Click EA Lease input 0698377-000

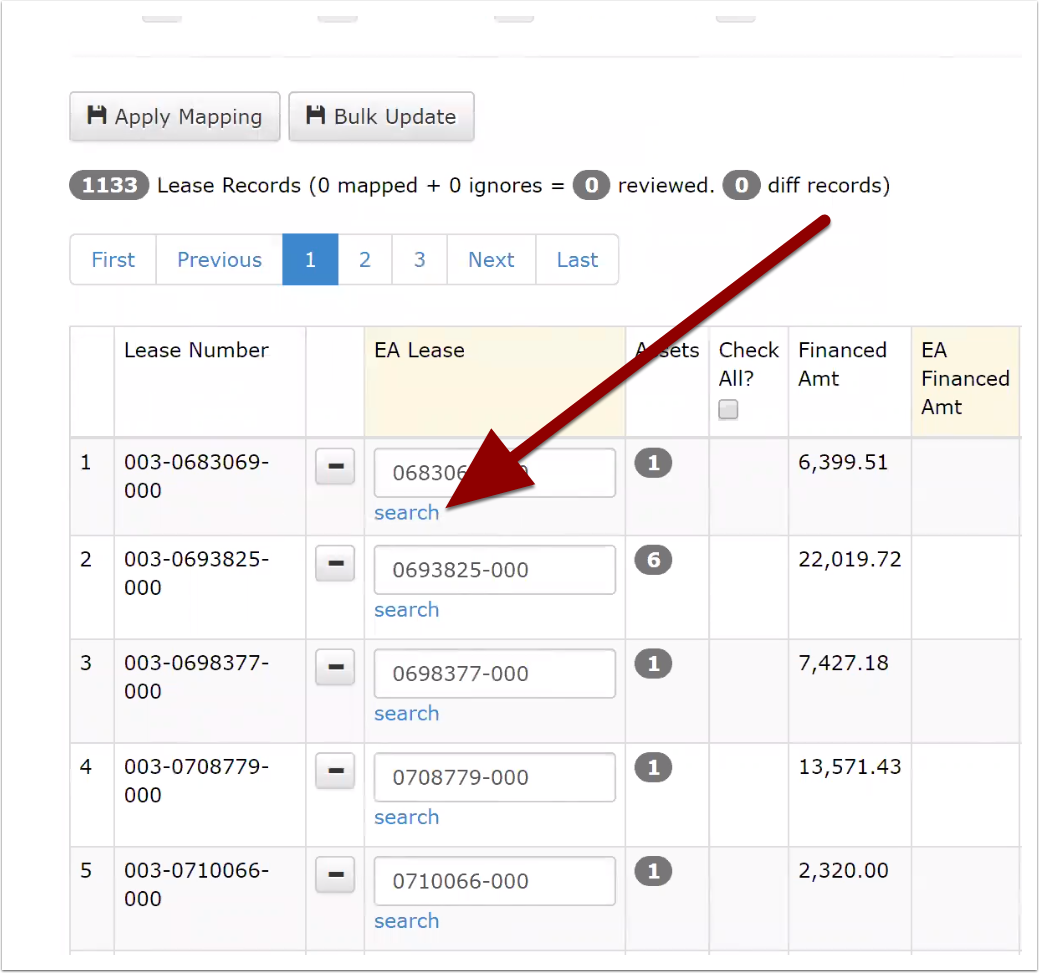pyautogui.click(x=494, y=673)
